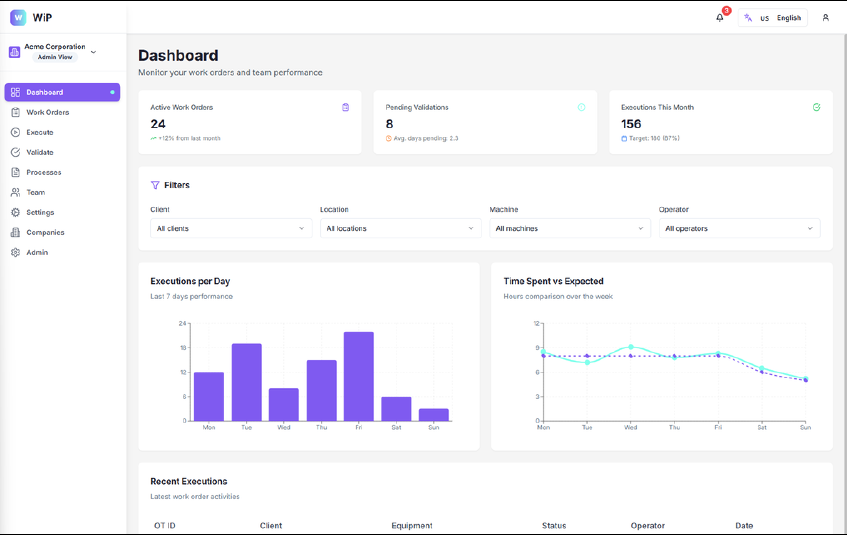Click the Wednesday point on teal line

(630, 347)
